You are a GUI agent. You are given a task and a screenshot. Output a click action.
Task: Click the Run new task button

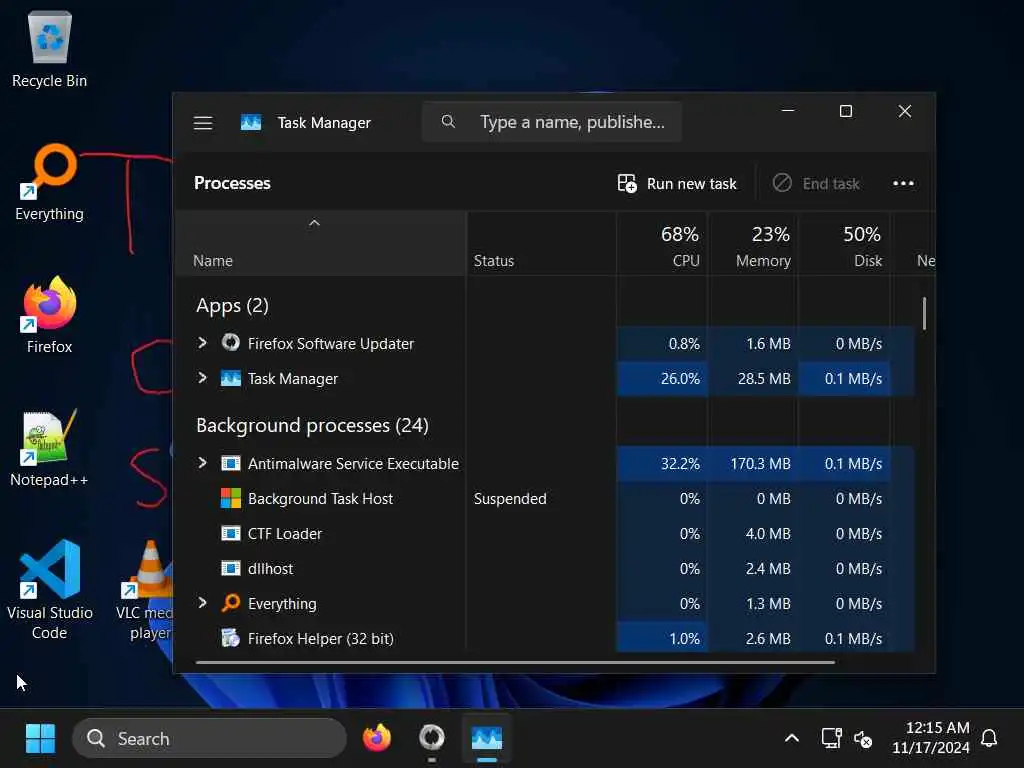tap(677, 184)
